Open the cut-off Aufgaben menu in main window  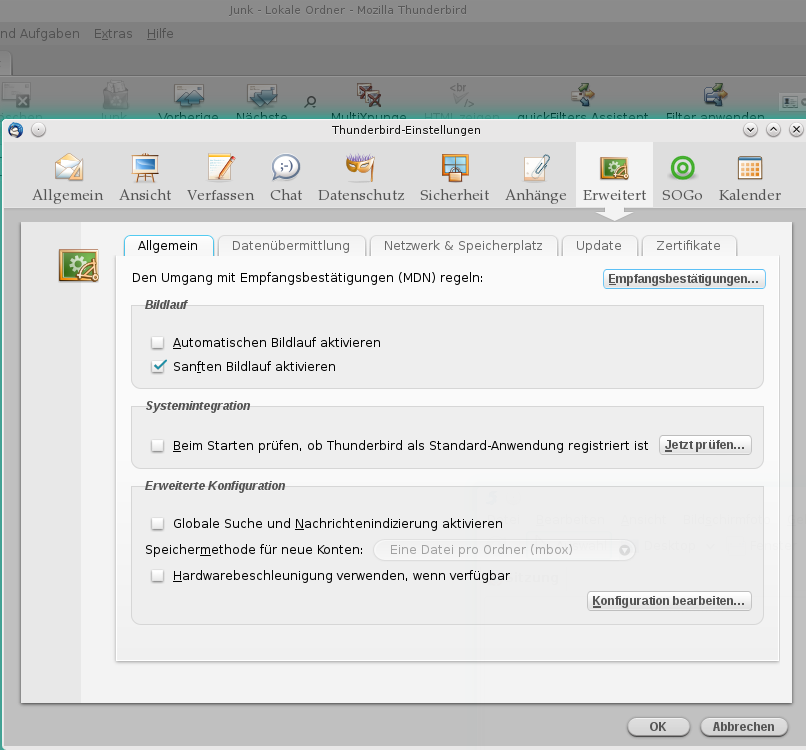[40, 33]
